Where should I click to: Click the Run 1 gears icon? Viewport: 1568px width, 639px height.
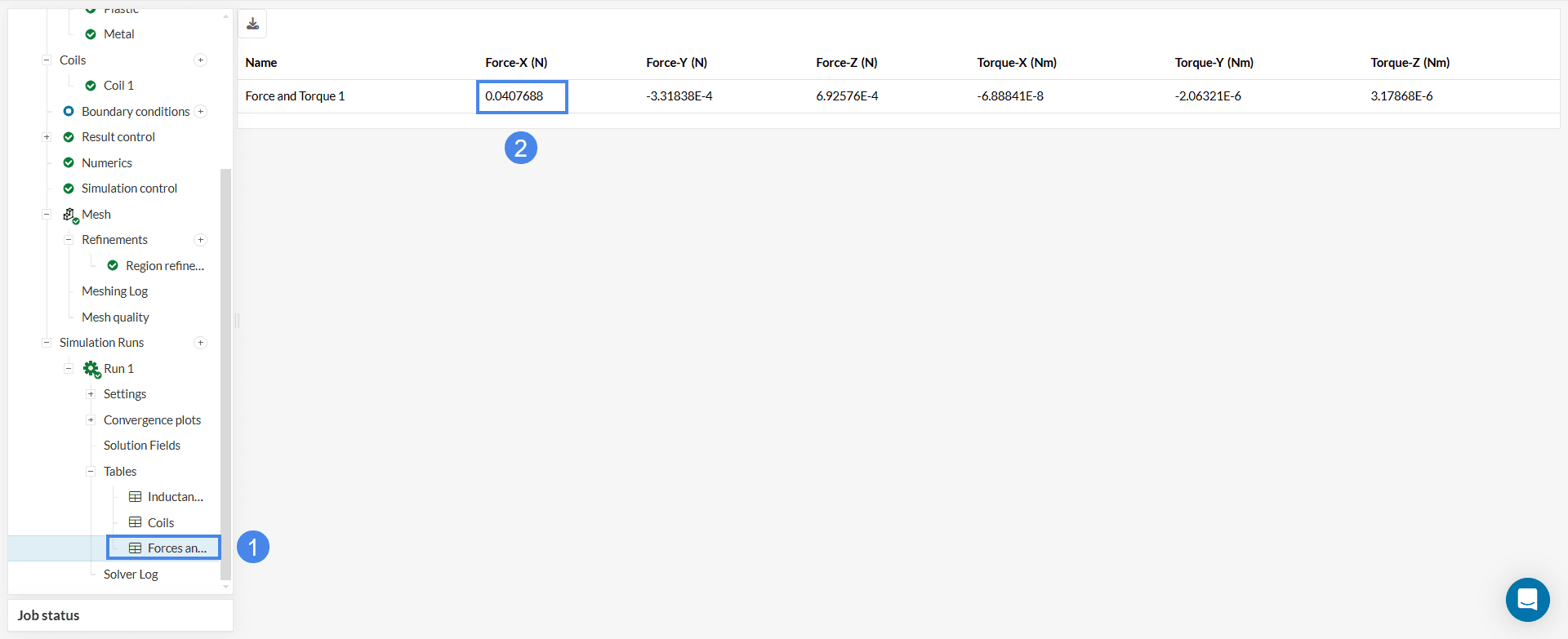coord(91,369)
